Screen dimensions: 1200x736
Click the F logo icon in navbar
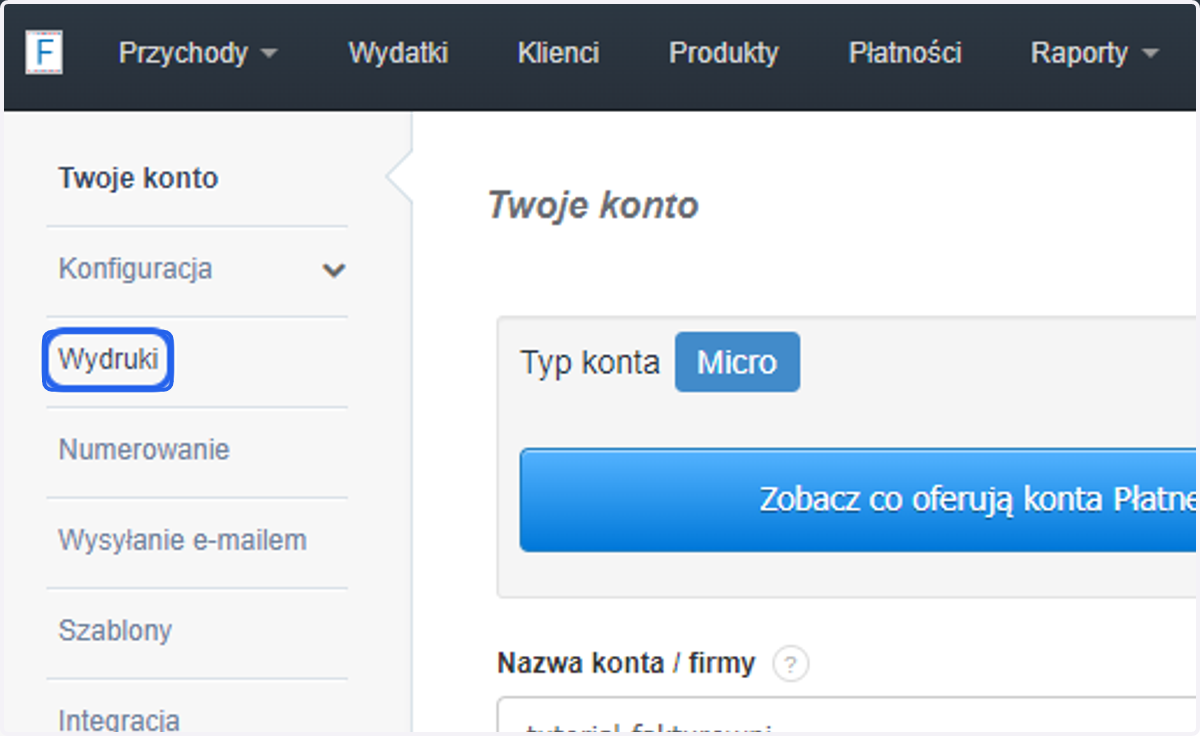44,53
